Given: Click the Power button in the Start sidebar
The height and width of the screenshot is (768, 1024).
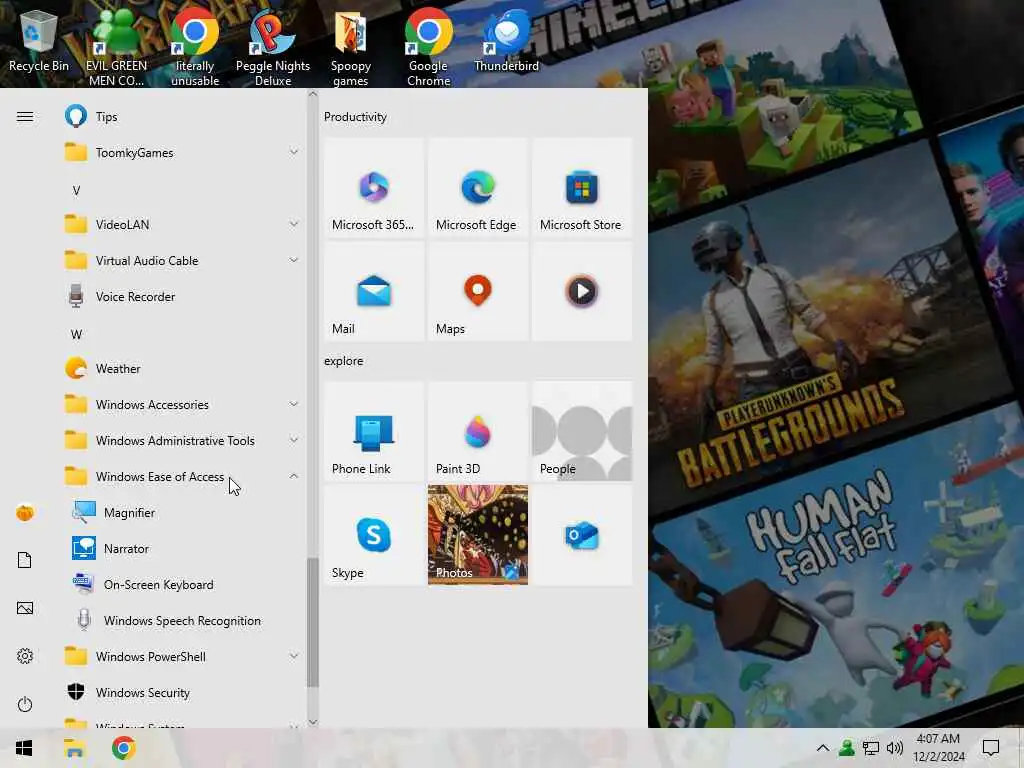Looking at the screenshot, I should (25, 704).
